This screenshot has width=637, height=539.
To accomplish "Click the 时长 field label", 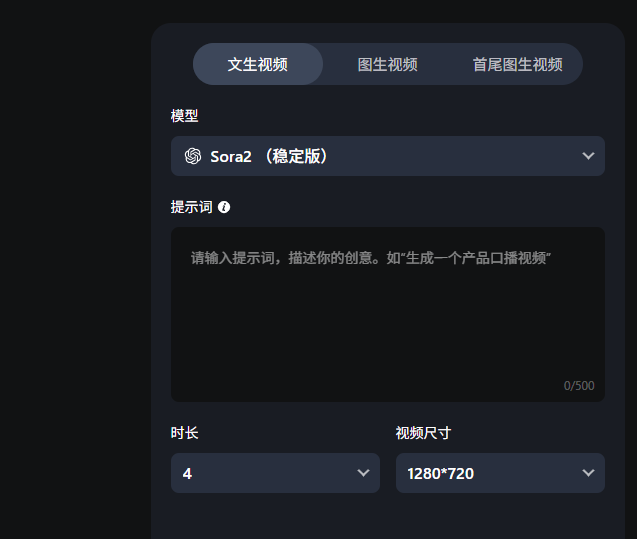I will (x=185, y=433).
